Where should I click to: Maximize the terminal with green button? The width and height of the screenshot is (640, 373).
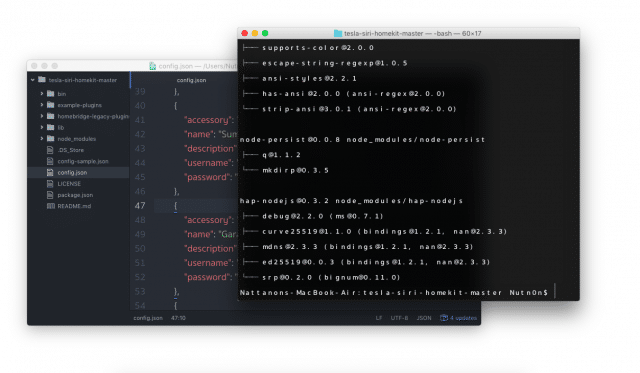point(265,33)
